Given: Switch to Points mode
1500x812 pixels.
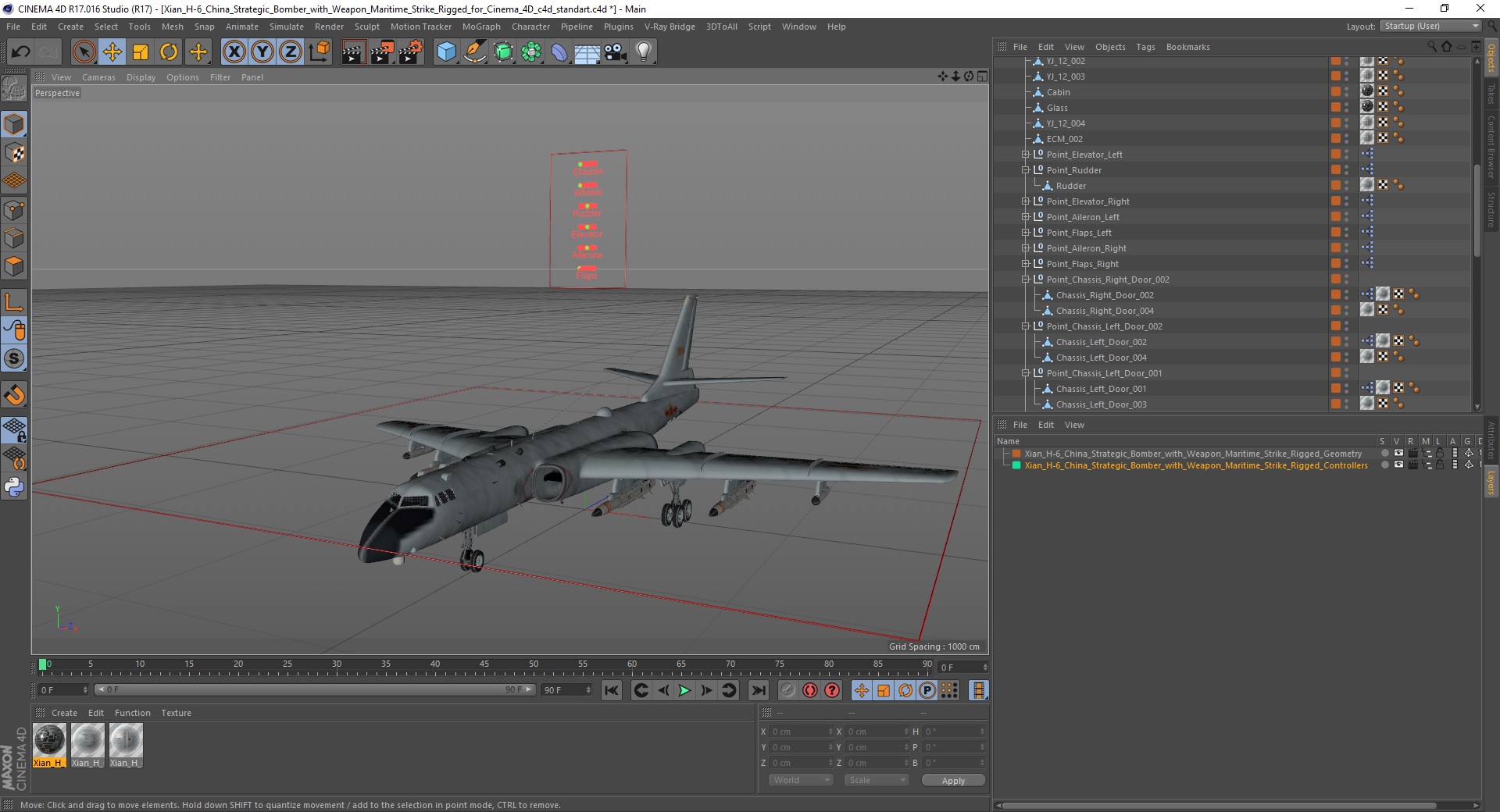Looking at the screenshot, I should (x=14, y=209).
